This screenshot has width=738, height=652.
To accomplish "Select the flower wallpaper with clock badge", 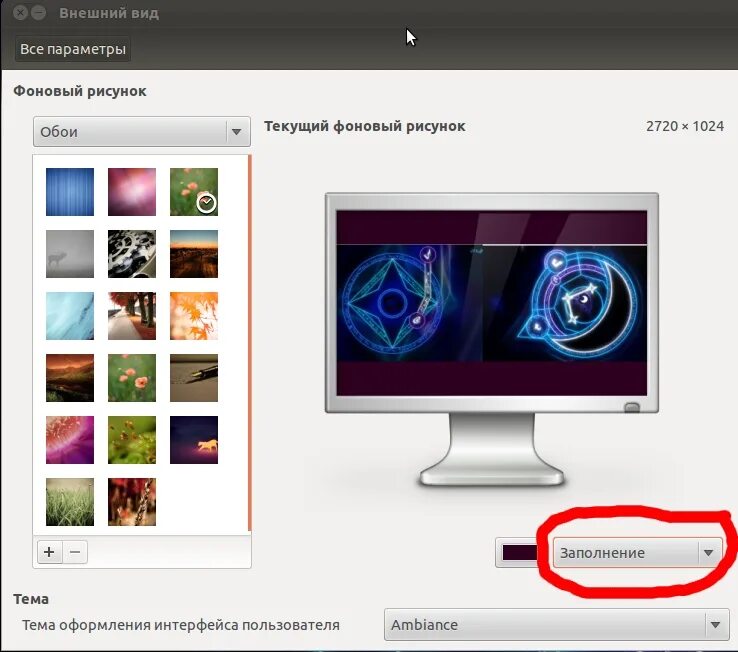I will tap(194, 192).
